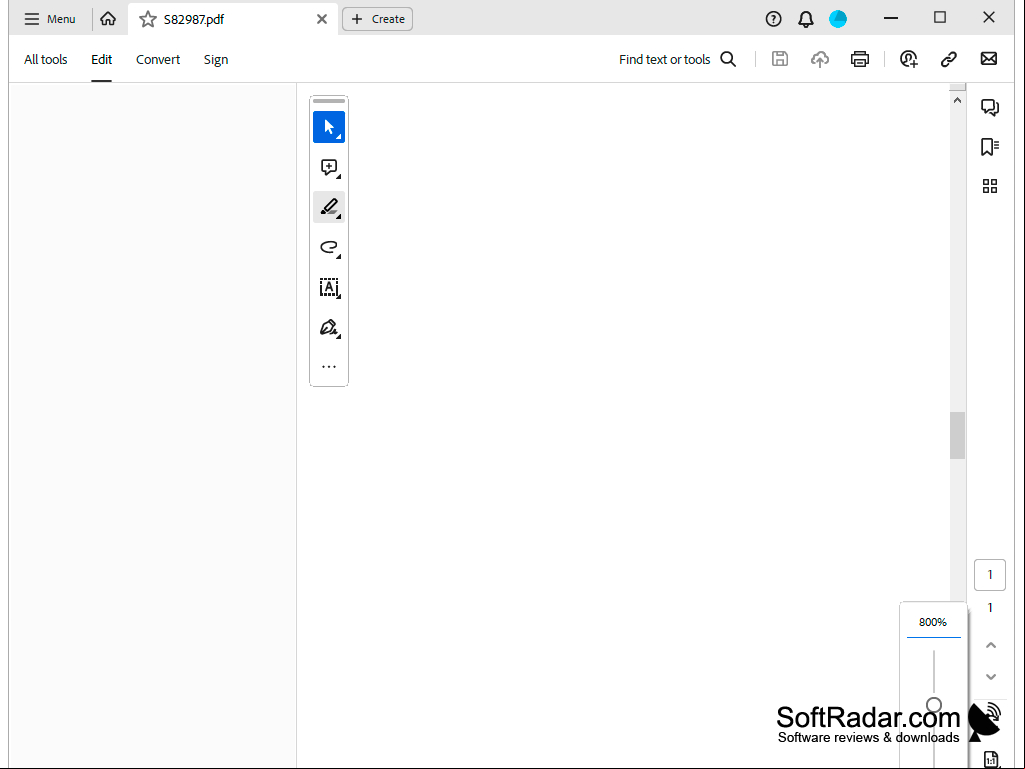
Task: Open All tools
Action: 46,60
